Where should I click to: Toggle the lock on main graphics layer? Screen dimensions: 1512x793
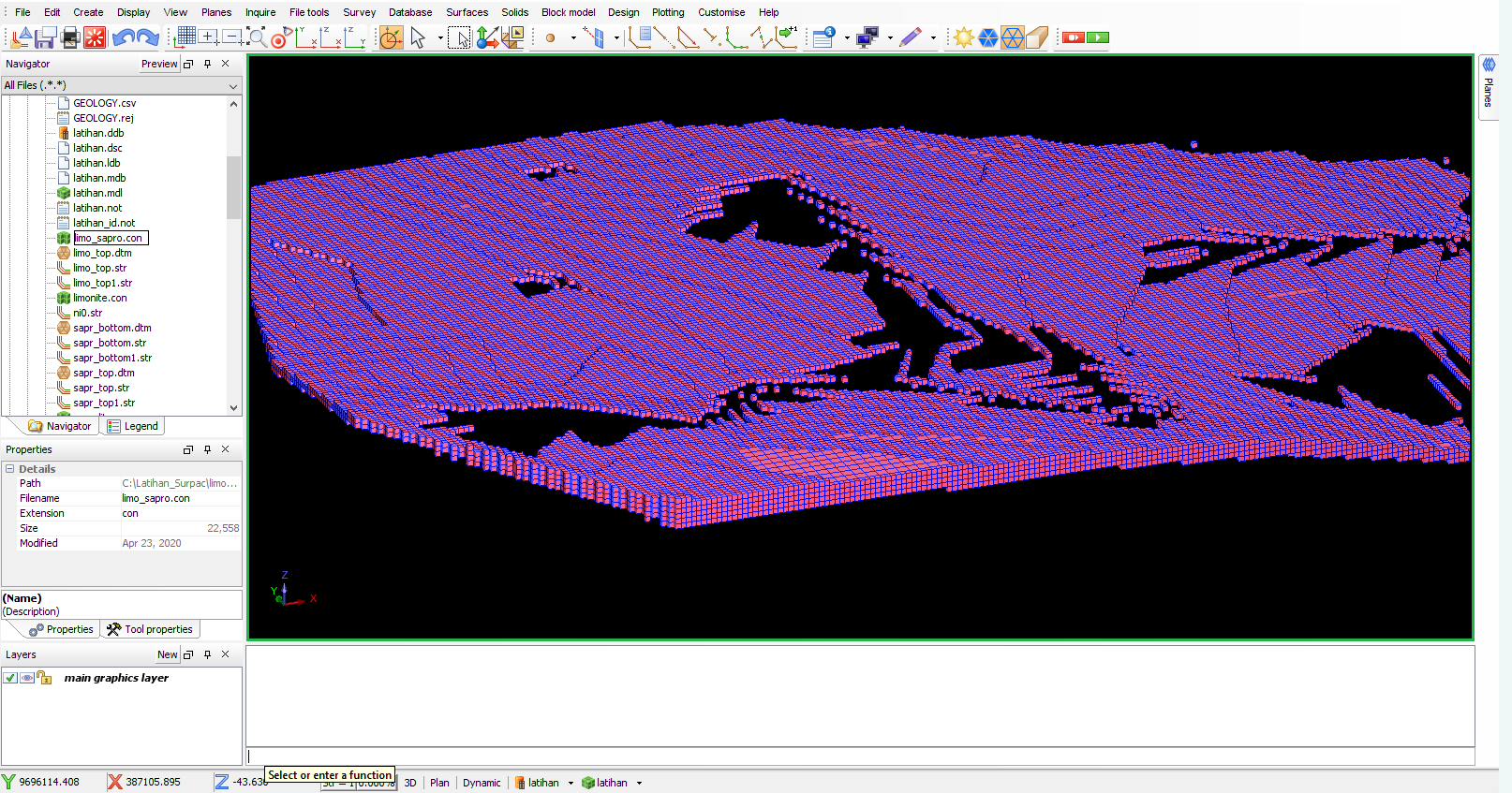point(44,678)
